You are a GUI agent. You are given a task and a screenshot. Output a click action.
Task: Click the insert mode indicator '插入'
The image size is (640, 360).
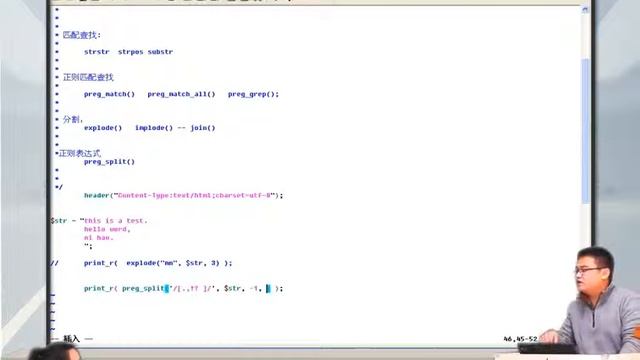(x=71, y=339)
